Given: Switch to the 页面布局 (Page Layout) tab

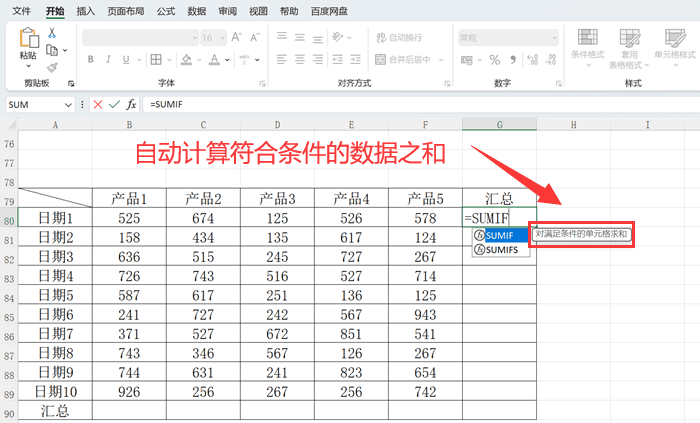Looking at the screenshot, I should (125, 11).
